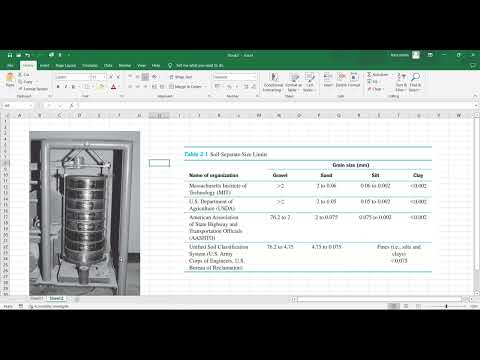Viewport: 480px width, 360px height.
Task: Decrease the cell indent
Action: coord(154,87)
